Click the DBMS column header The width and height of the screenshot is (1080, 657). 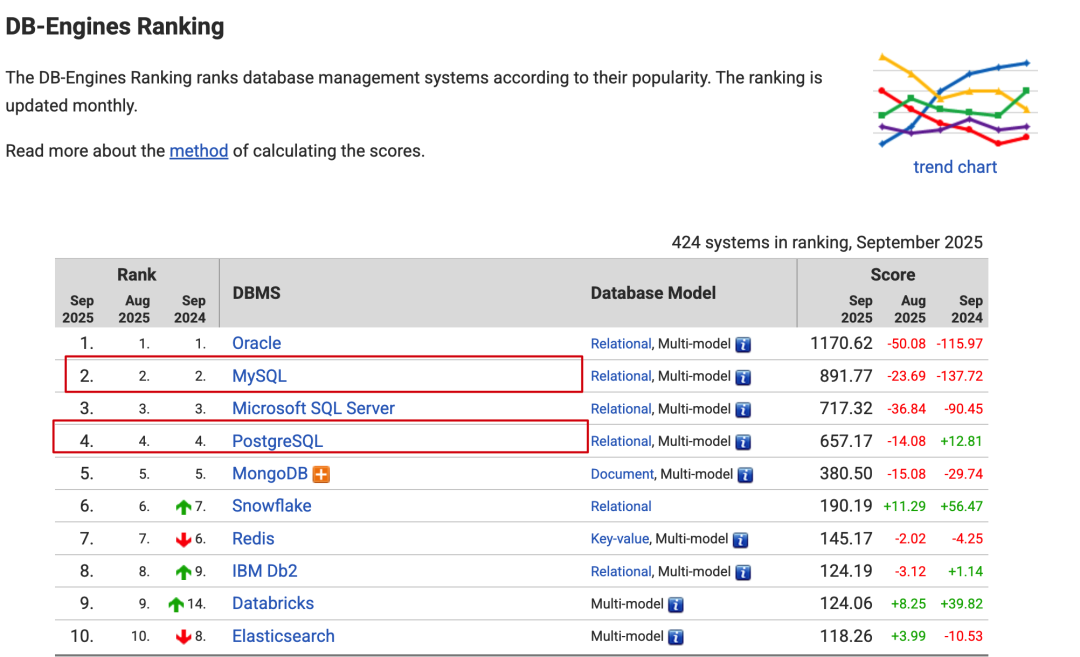click(256, 293)
